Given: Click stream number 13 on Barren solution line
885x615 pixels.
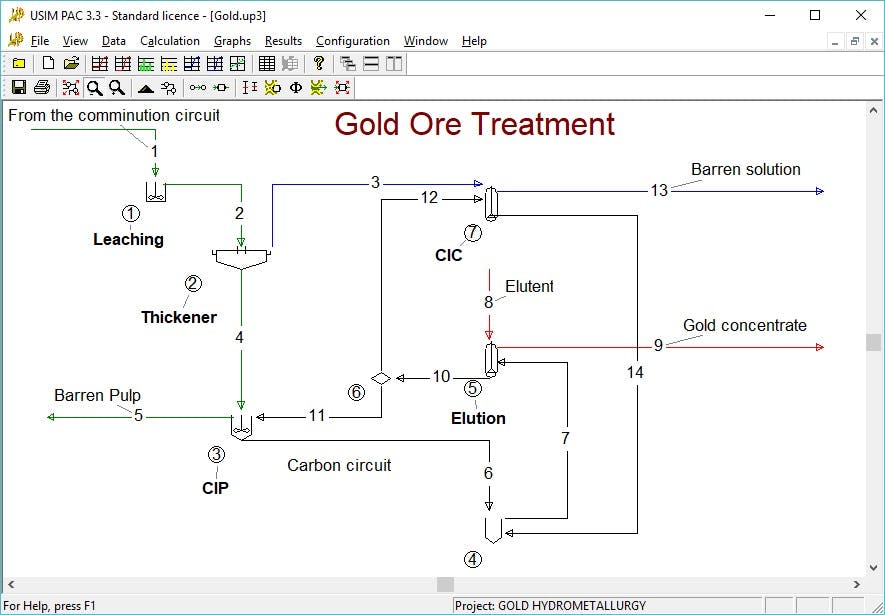Looking at the screenshot, I should click(x=659, y=191).
